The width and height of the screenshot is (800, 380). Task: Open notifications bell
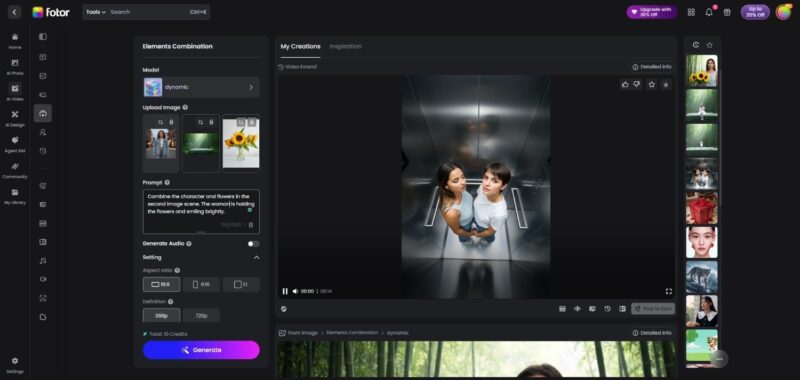(709, 12)
